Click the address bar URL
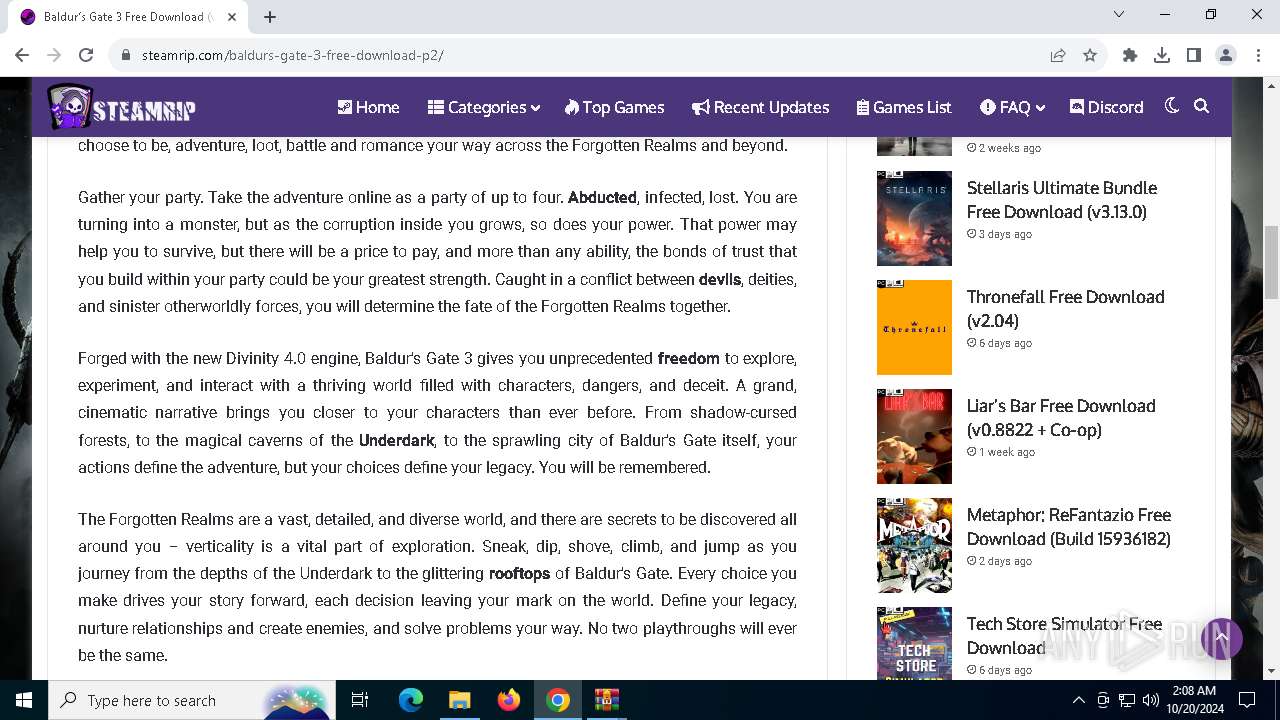The height and width of the screenshot is (720, 1280). 292,55
